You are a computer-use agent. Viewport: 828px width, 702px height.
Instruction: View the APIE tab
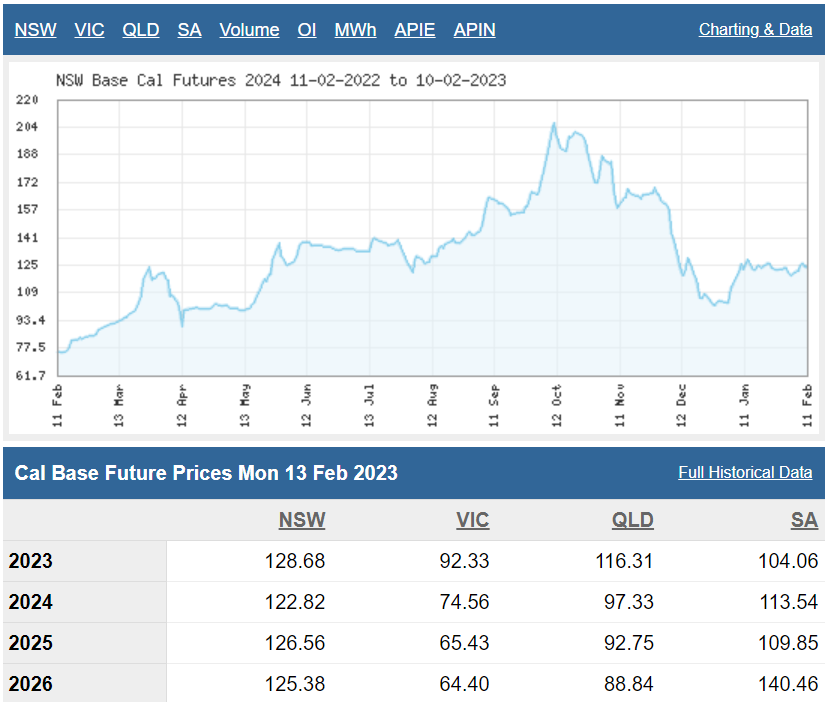[415, 30]
